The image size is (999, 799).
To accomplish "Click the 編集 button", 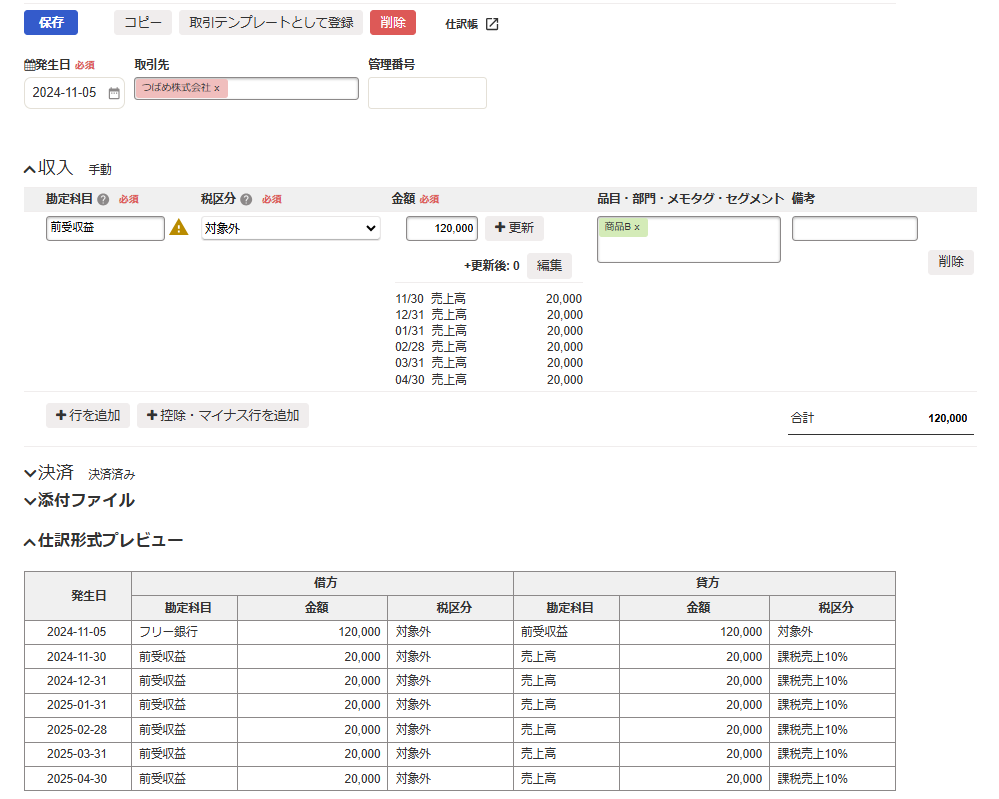I will tap(549, 266).
